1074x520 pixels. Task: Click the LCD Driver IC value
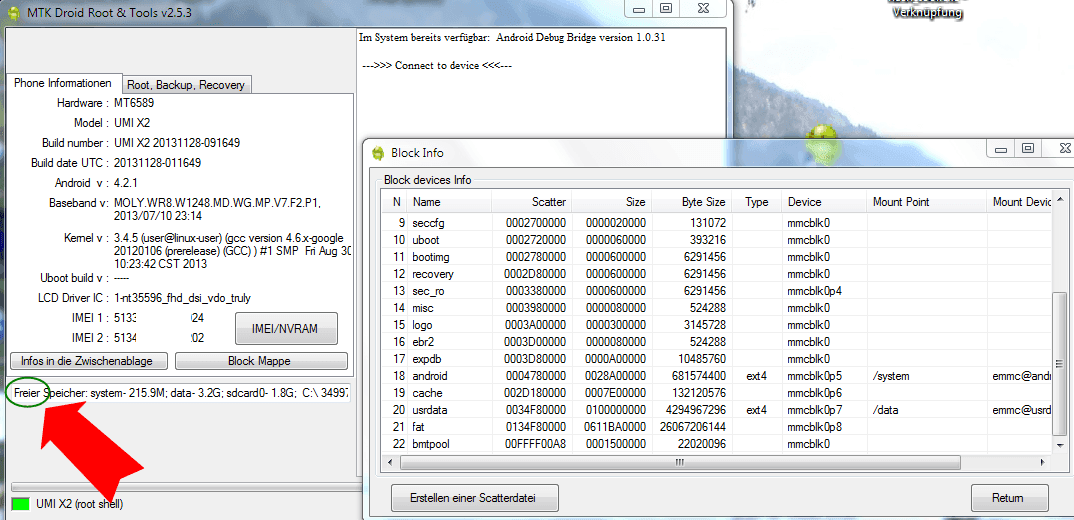(x=182, y=298)
